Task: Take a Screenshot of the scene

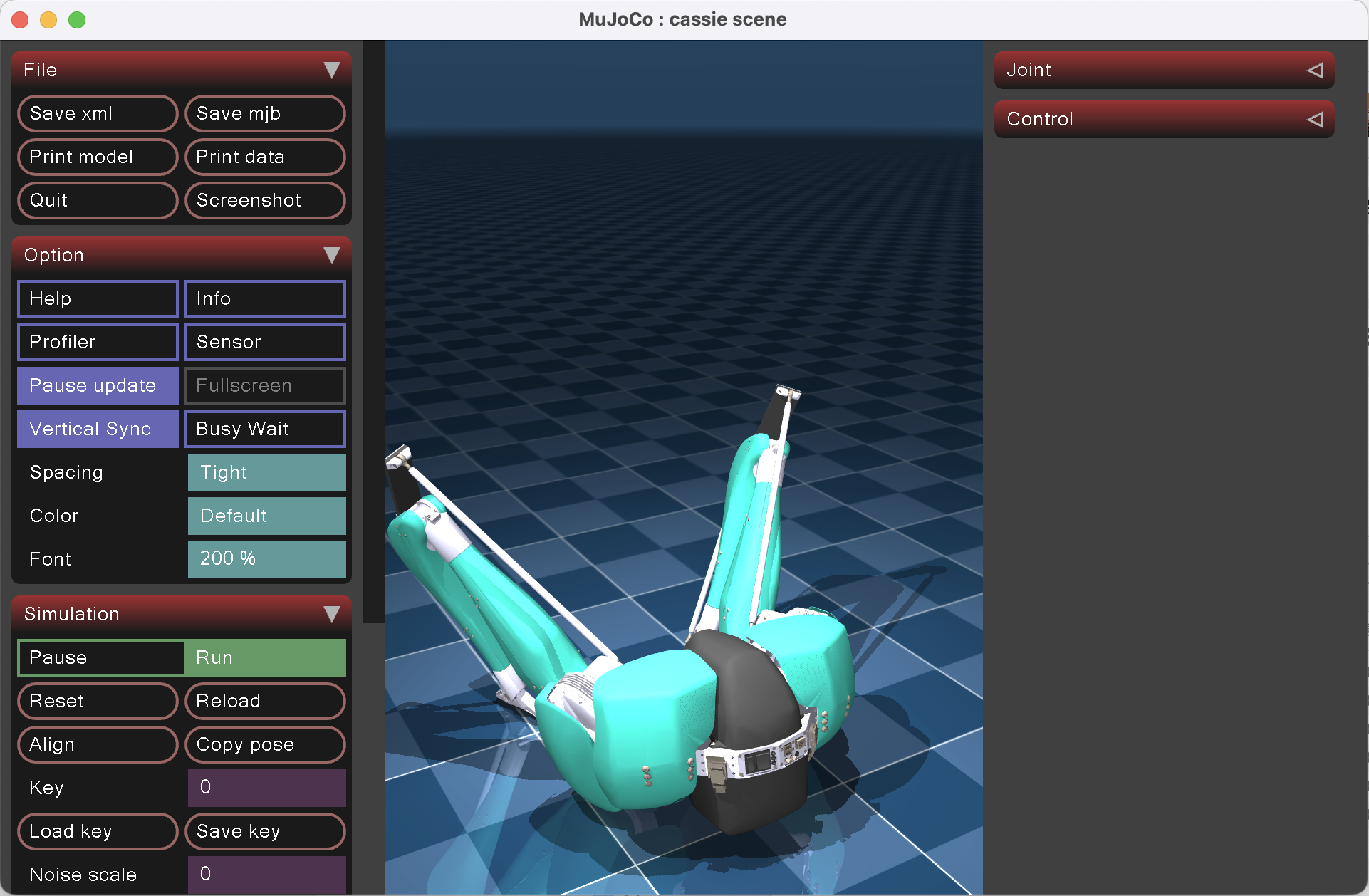Action: pyautogui.click(x=265, y=200)
